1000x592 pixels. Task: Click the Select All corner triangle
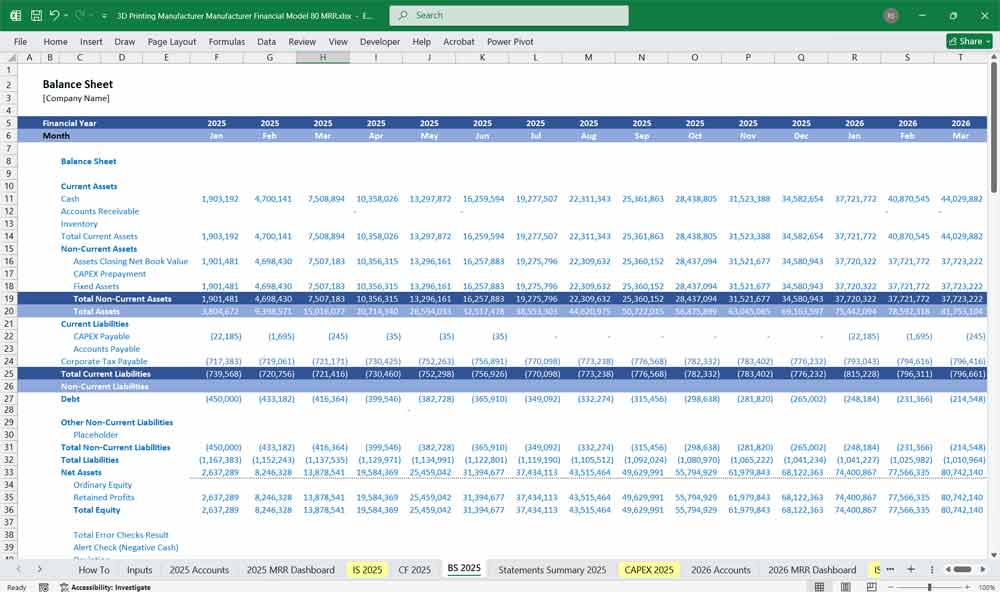[11, 57]
